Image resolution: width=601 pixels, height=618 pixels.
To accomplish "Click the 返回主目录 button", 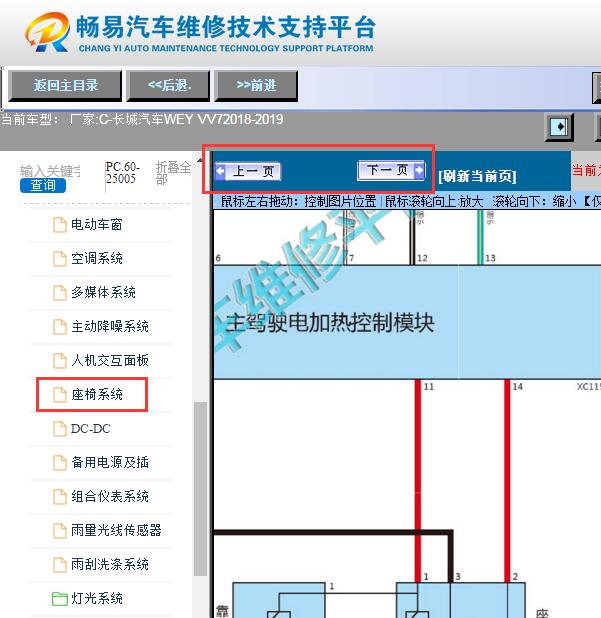I will [x=65, y=86].
